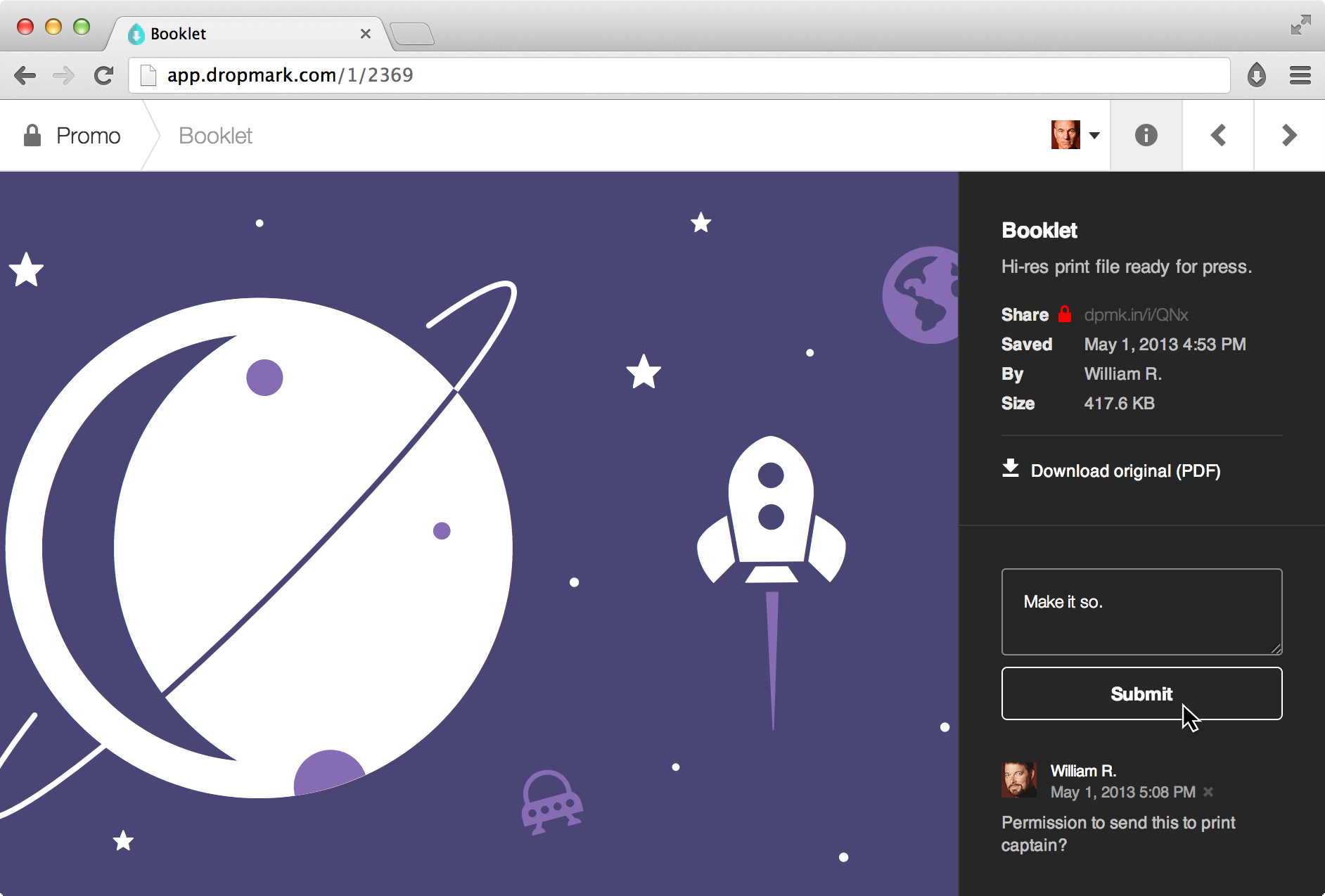The image size is (1325, 896).
Task: Close the Booklet browser tab
Action: coord(365,34)
